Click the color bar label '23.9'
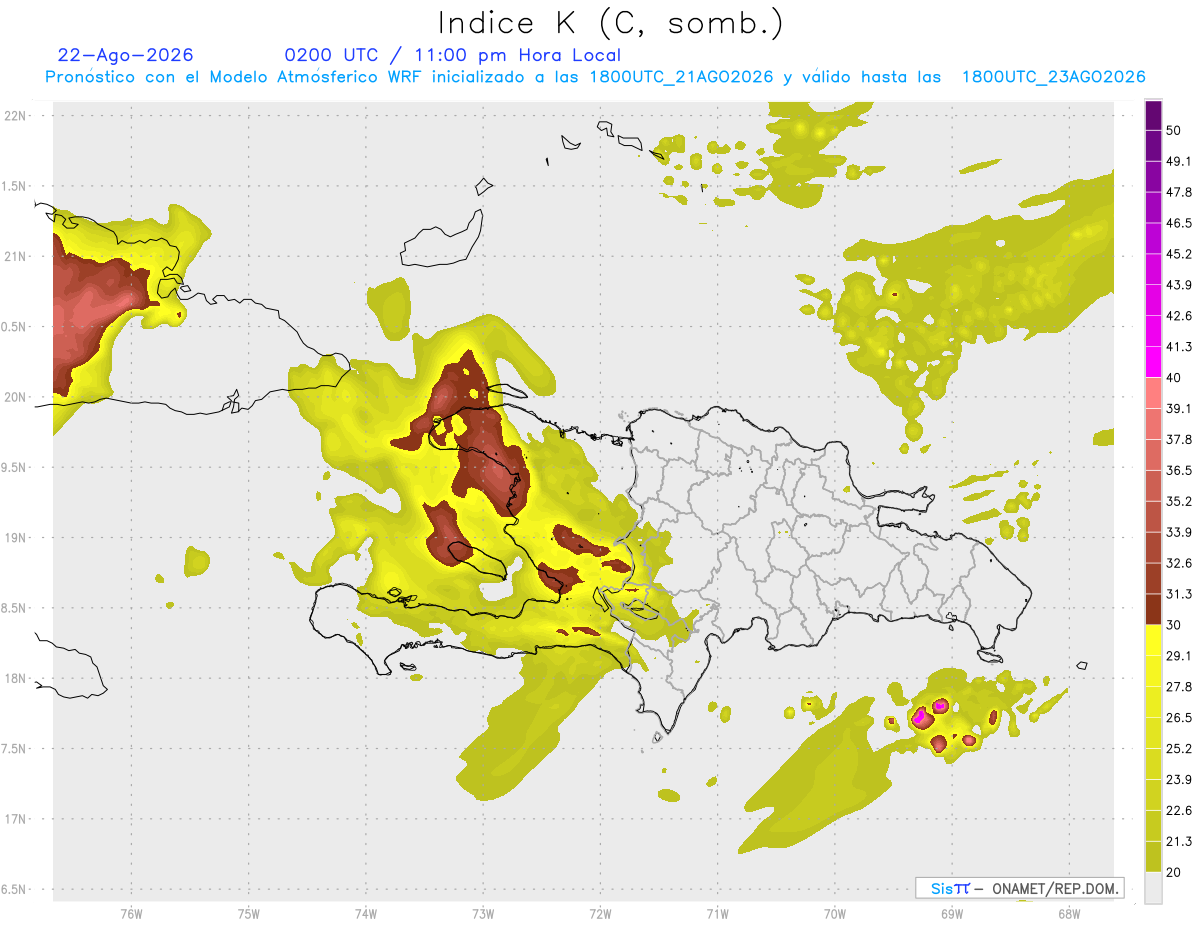 click(x=1179, y=780)
